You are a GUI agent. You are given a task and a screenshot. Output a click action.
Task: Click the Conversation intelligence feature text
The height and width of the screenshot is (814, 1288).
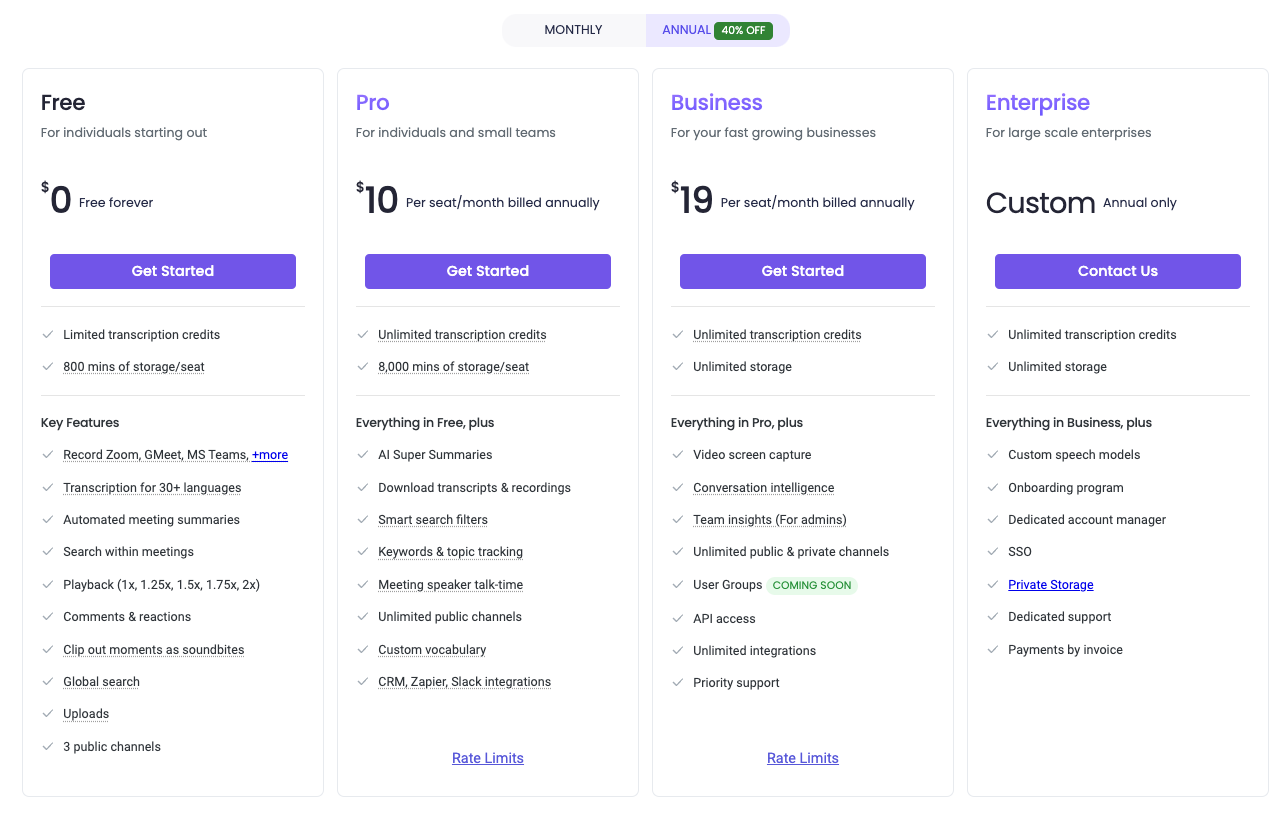[x=763, y=488]
